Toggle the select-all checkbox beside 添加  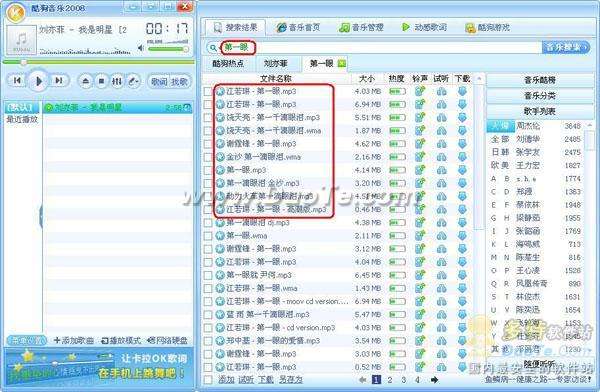[208, 380]
